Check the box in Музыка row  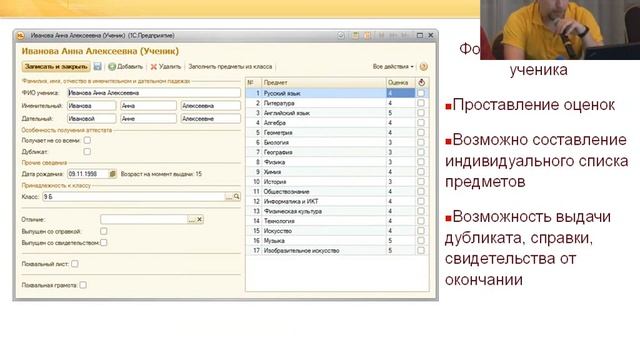point(421,240)
